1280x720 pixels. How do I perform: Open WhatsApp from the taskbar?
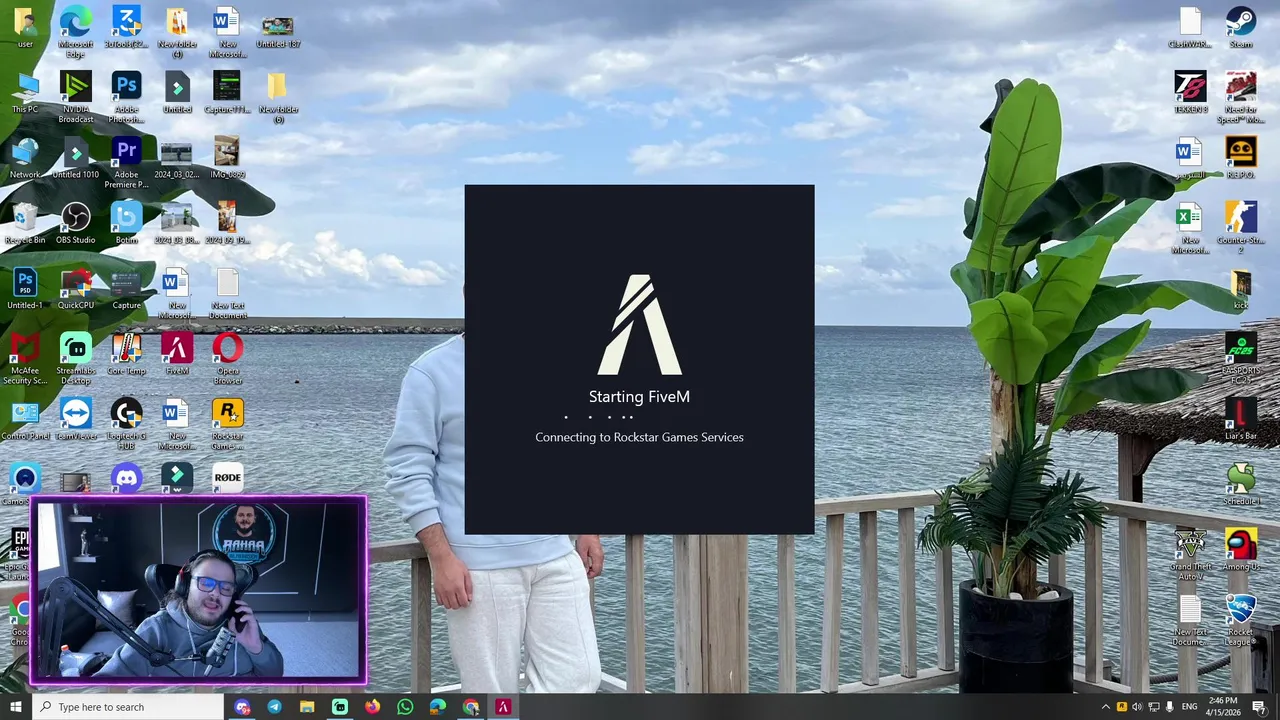coord(405,707)
